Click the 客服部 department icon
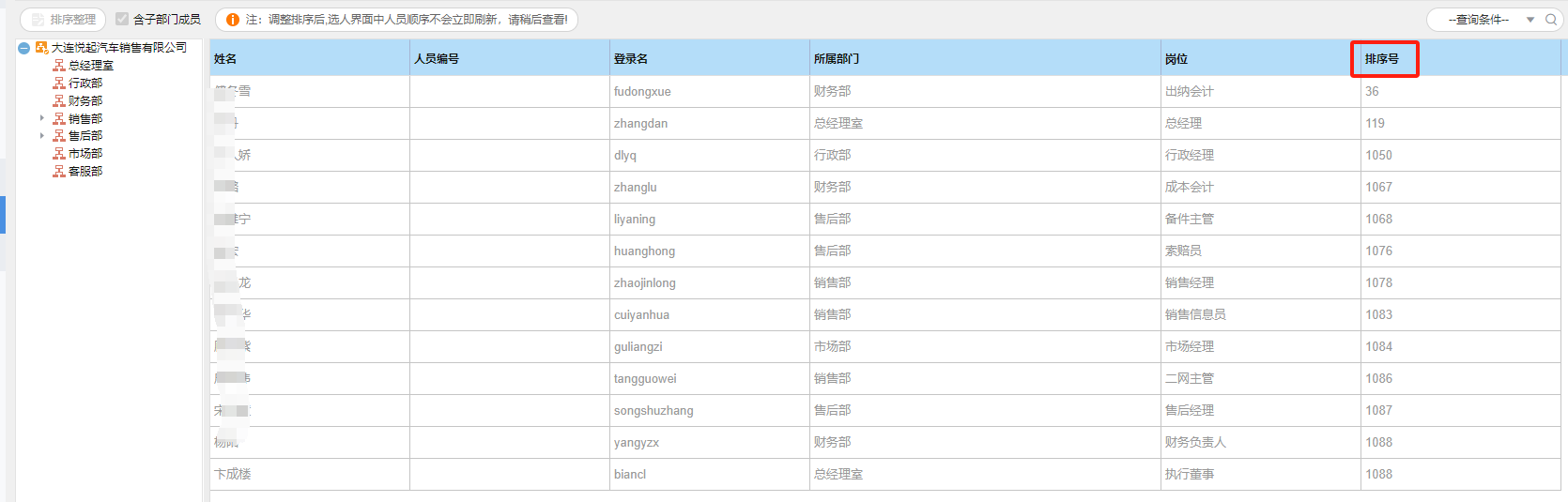Screen dimensions: 1568x502 pos(59,172)
